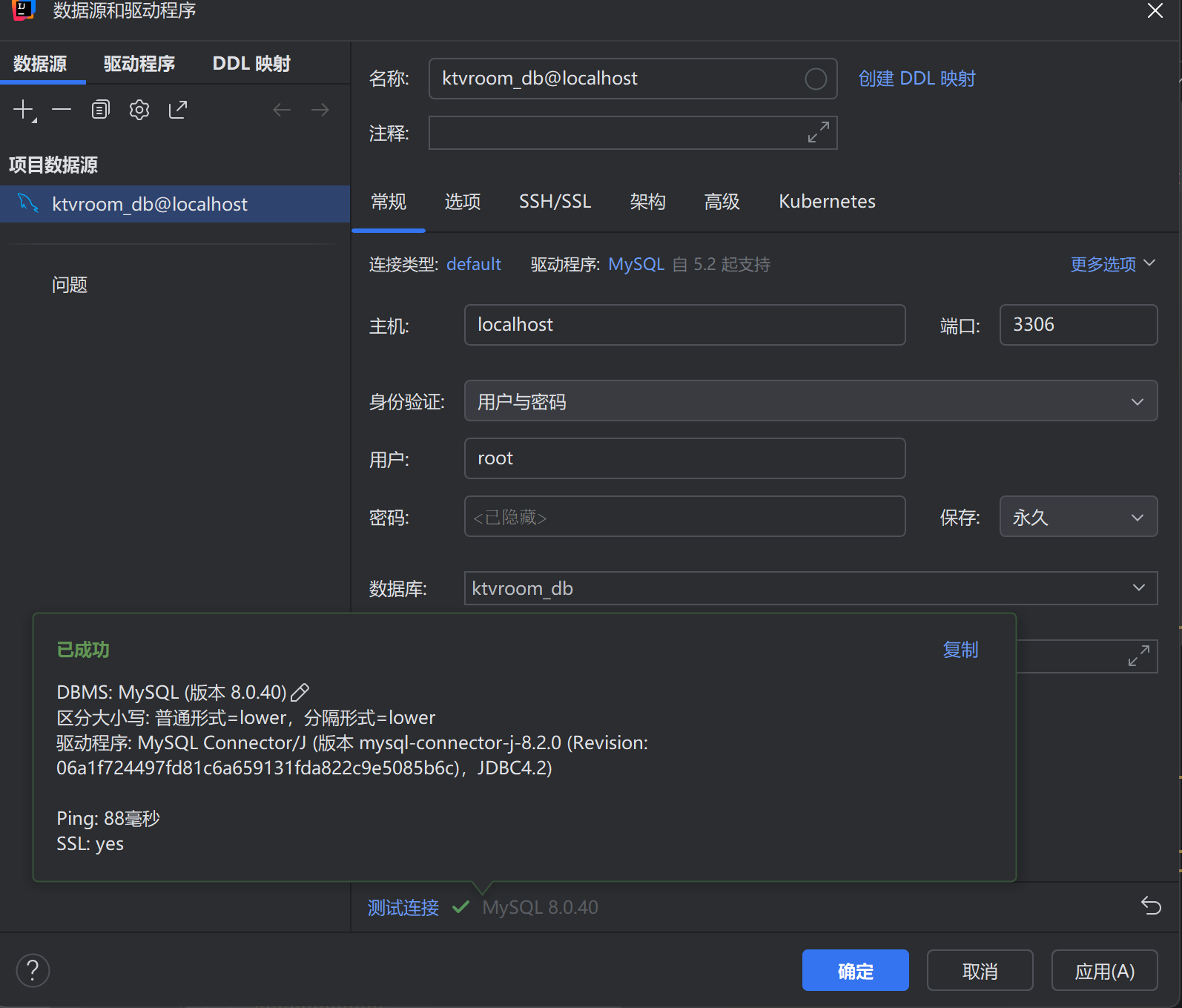1182x1008 pixels.
Task: Switch to the 数据源 tab
Action: pyautogui.click(x=40, y=64)
